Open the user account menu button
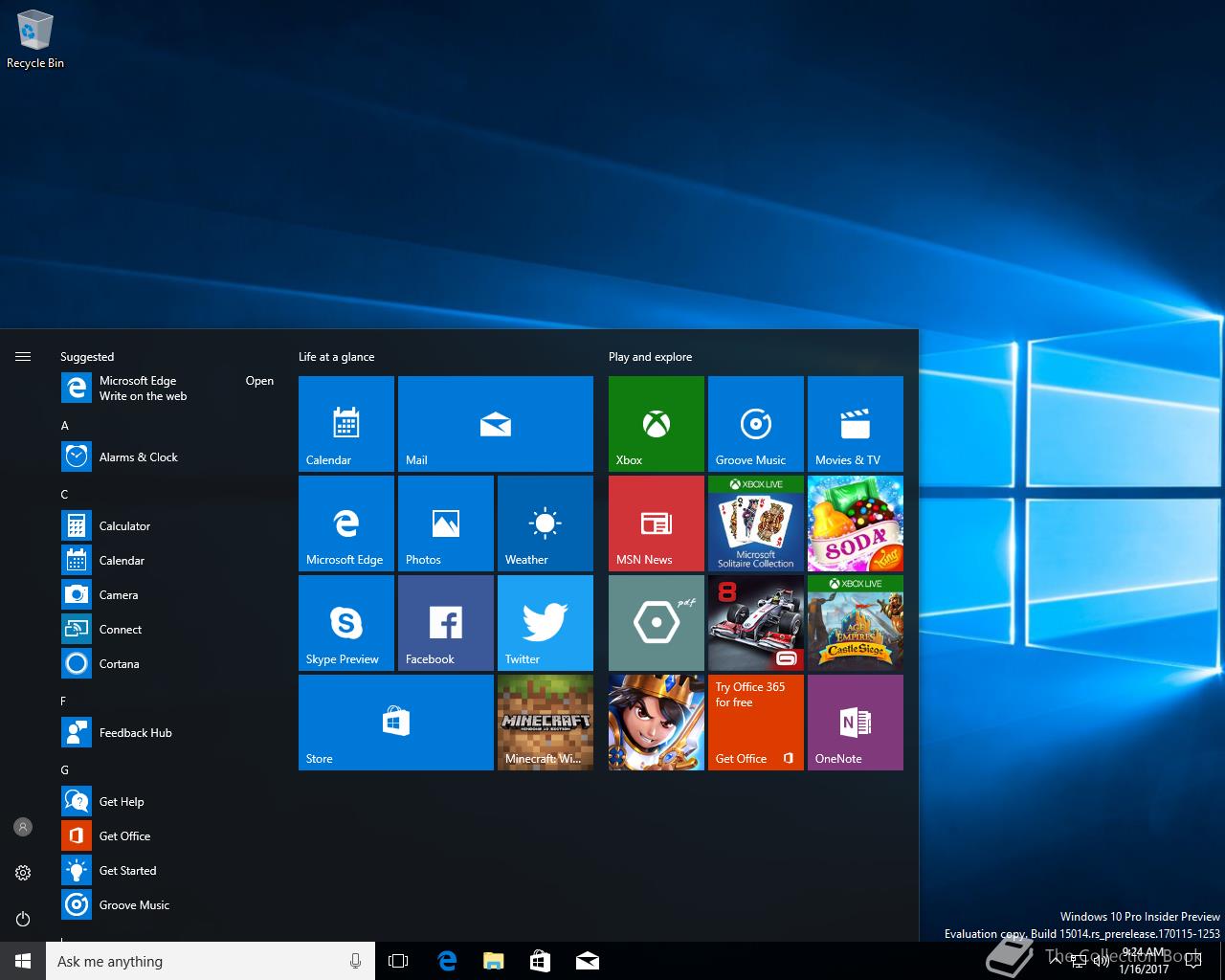Screen dimensions: 1225x980 tap(23, 827)
